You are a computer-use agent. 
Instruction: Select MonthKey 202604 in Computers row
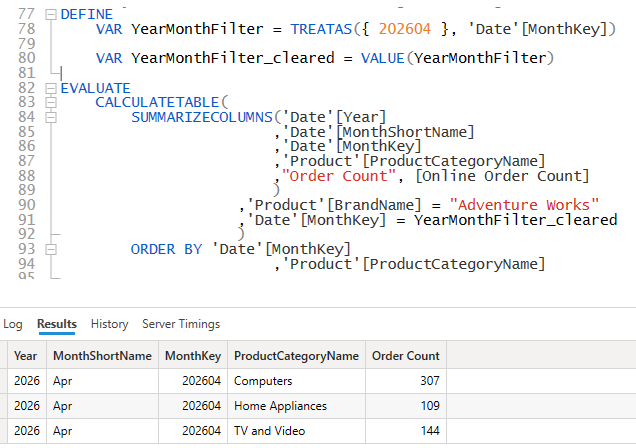(x=193, y=381)
